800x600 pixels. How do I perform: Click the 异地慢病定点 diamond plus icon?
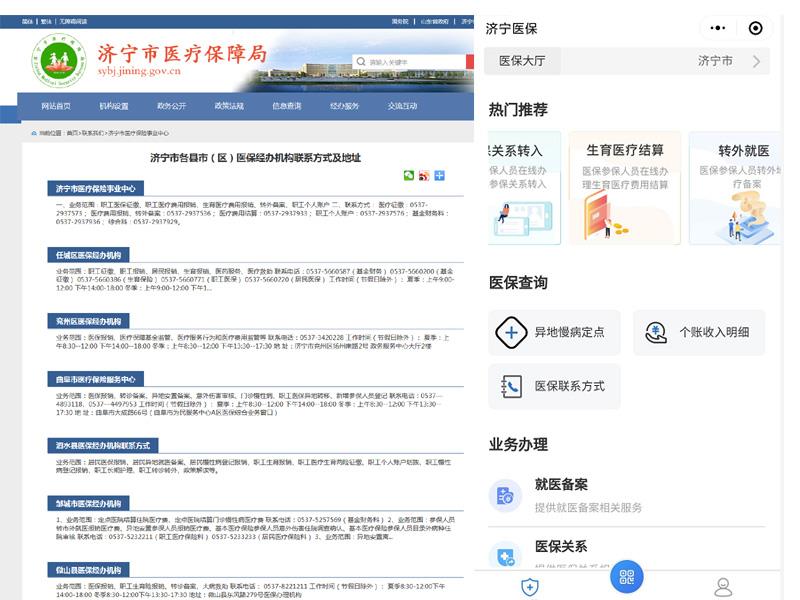[x=511, y=333]
